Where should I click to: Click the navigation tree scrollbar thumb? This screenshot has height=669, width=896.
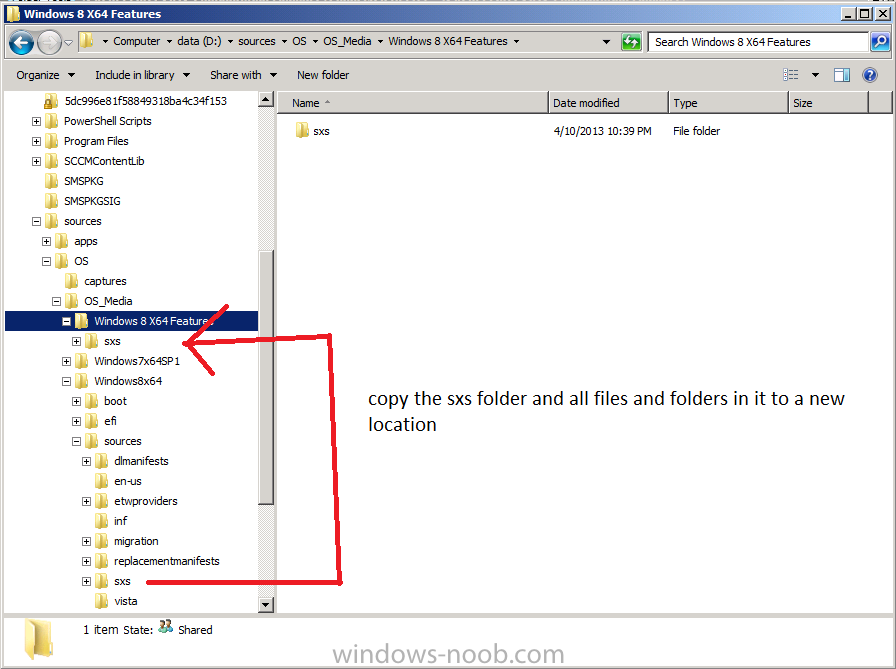coord(266,377)
